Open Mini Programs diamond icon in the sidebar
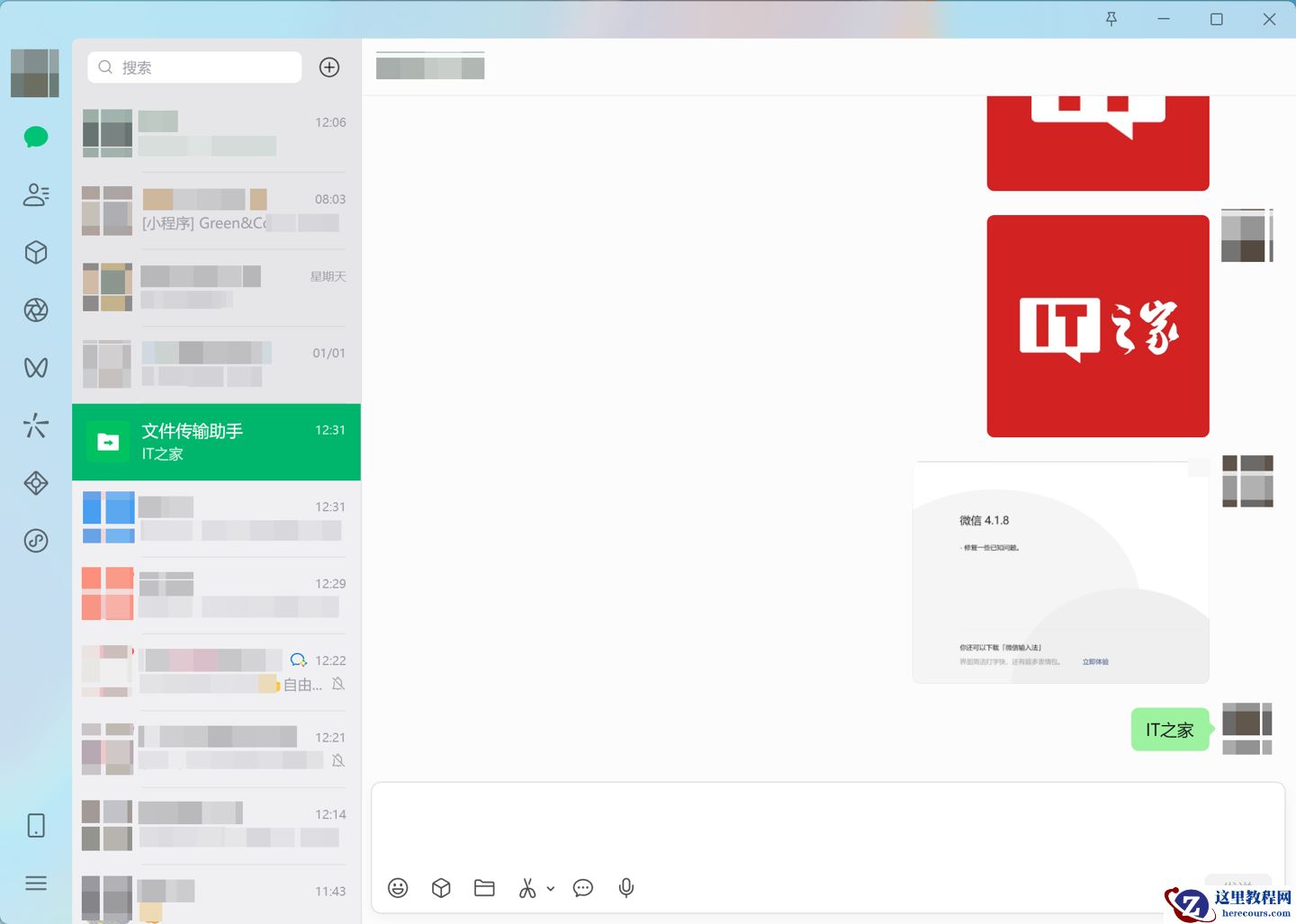 point(36,483)
